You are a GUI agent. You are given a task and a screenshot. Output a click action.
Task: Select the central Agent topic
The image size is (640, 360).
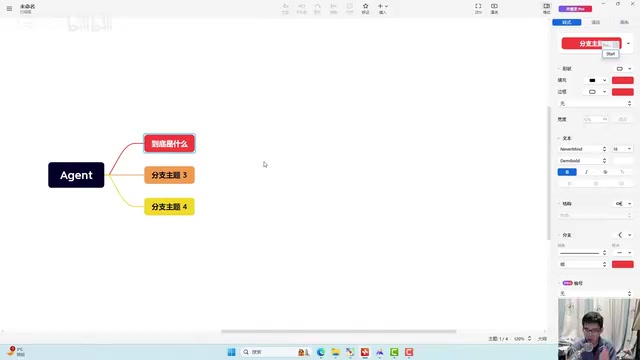[76, 175]
